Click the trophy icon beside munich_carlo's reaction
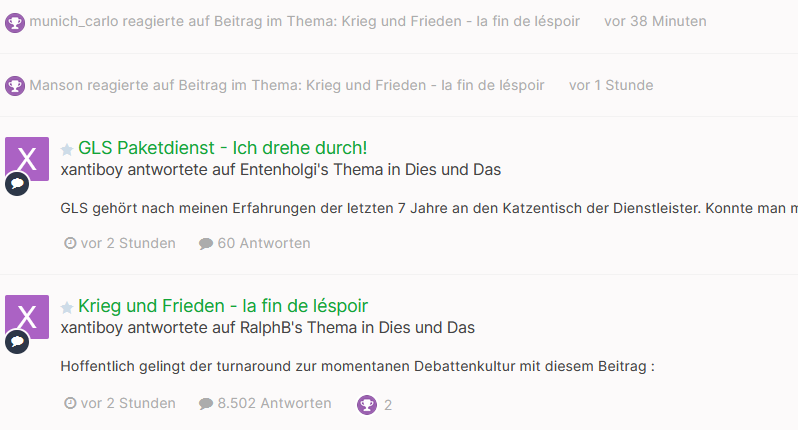Image resolution: width=798 pixels, height=430 pixels. 15,23
